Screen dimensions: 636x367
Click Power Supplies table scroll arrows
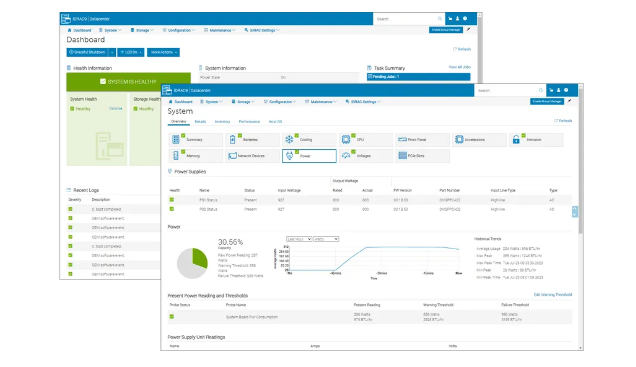575,211
